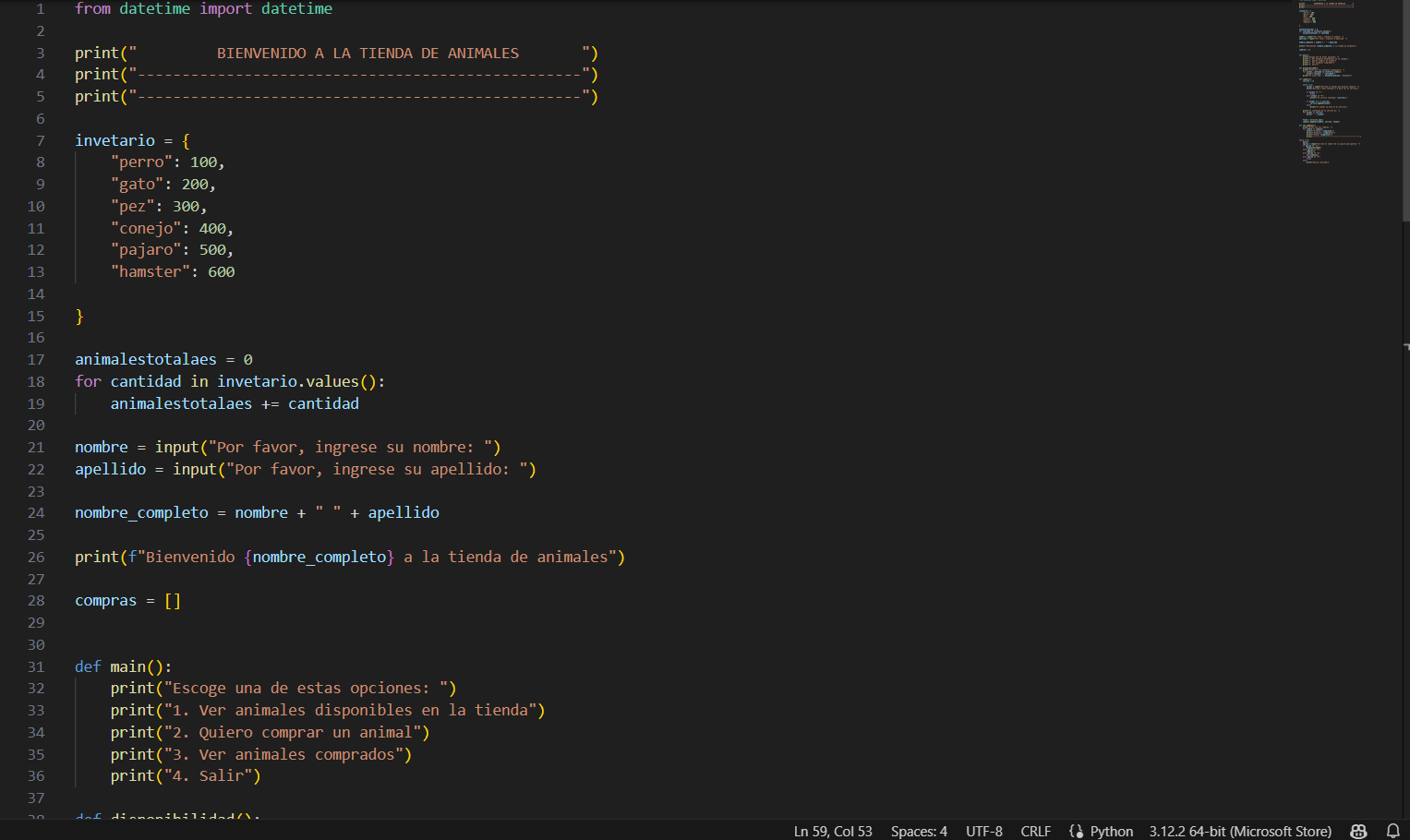Click 'from datetime import datetime' line
The width and height of the screenshot is (1410, 840).
click(204, 9)
